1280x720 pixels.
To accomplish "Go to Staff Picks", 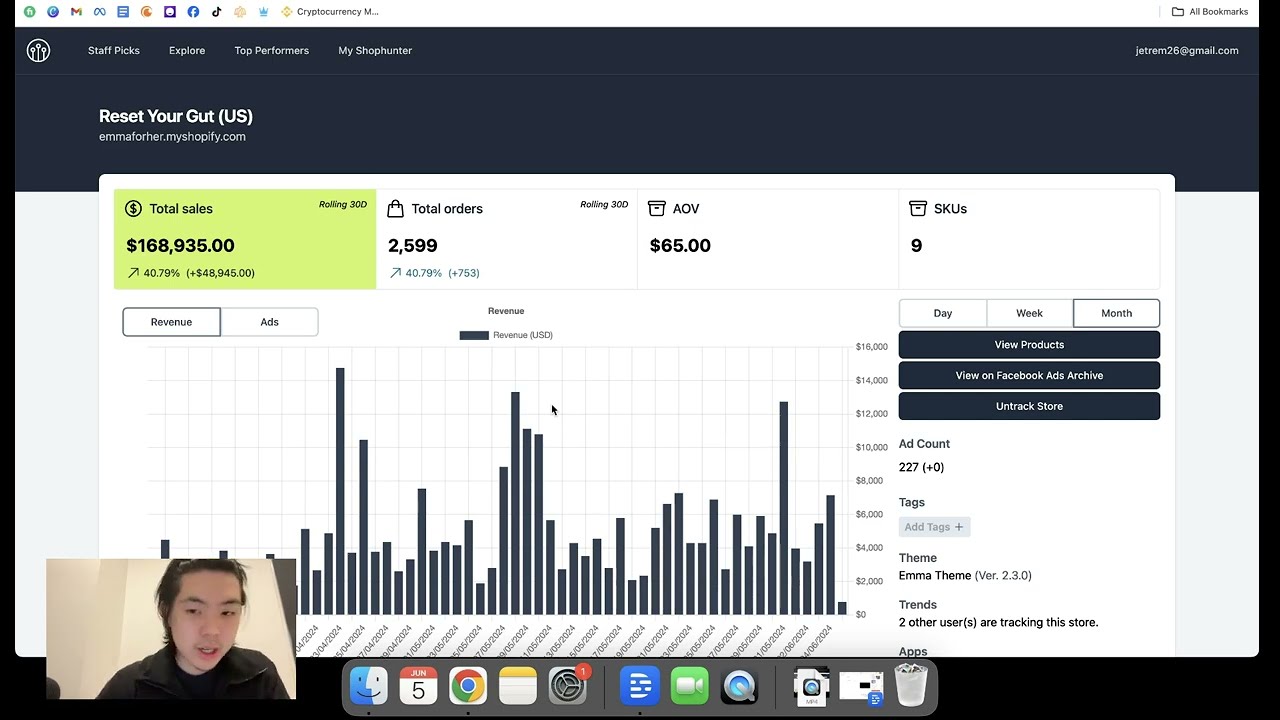I will pyautogui.click(x=114, y=50).
